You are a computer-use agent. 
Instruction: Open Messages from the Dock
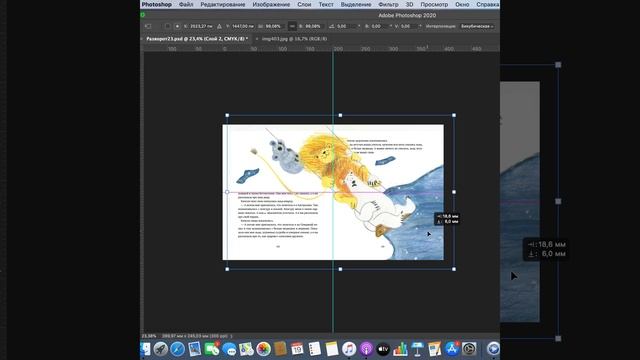coord(229,349)
